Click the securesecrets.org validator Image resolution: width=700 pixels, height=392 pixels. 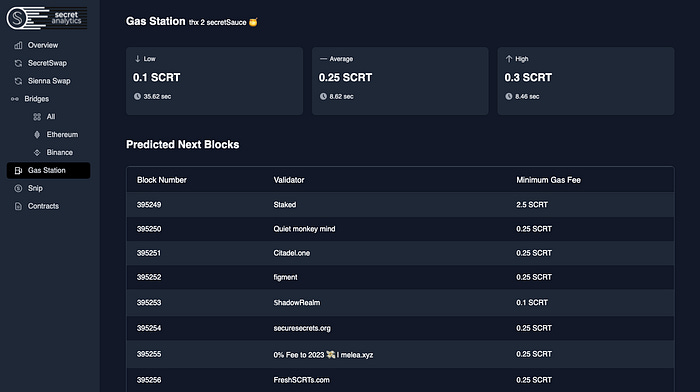(302, 328)
